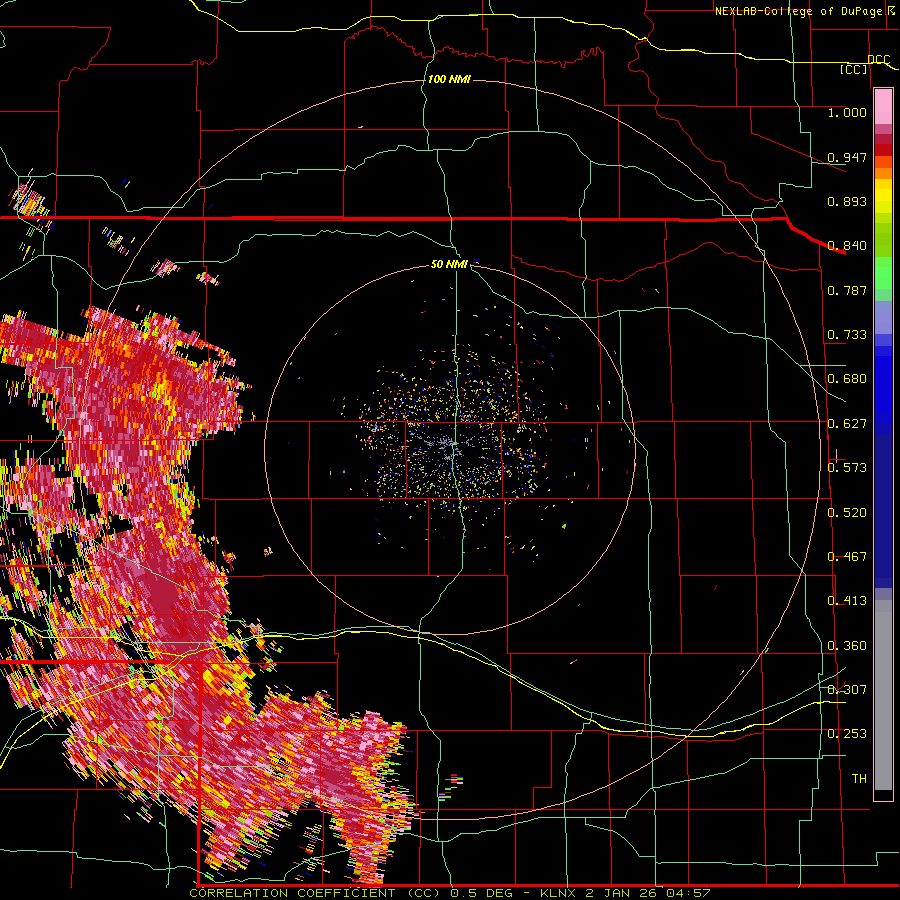Click the DCC label above the color scale
This screenshot has width=900, height=900.
coord(878,60)
